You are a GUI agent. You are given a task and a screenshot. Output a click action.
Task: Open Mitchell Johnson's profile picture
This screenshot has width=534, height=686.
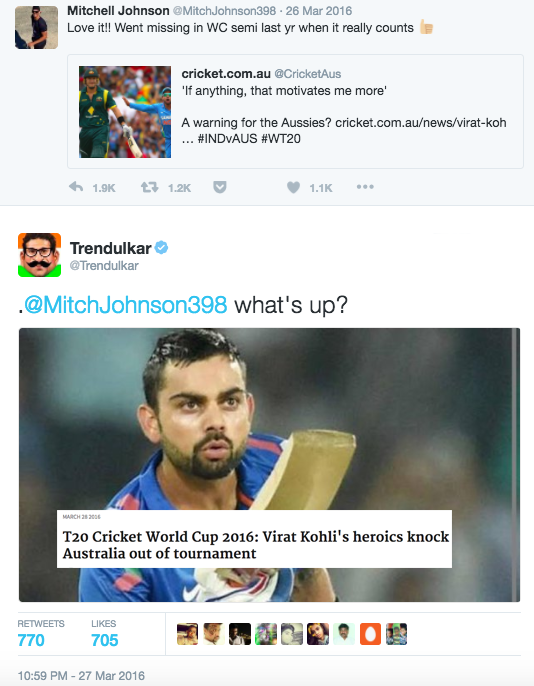point(37,27)
